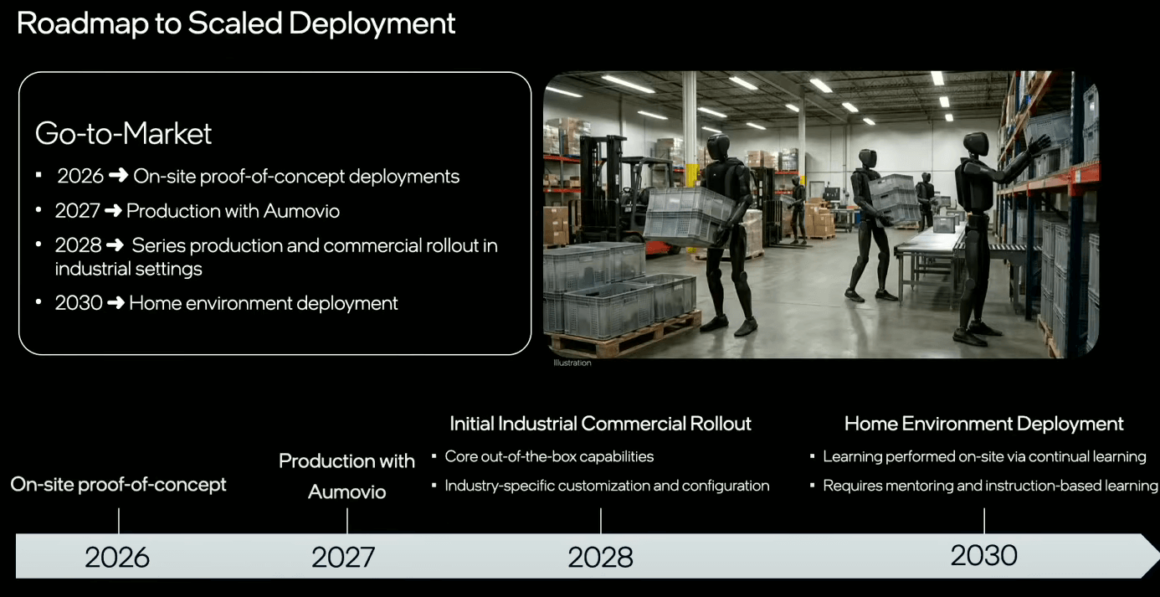Click the Core out-of-the-box capabilities bullet
The image size is (1160, 597).
[x=549, y=456]
